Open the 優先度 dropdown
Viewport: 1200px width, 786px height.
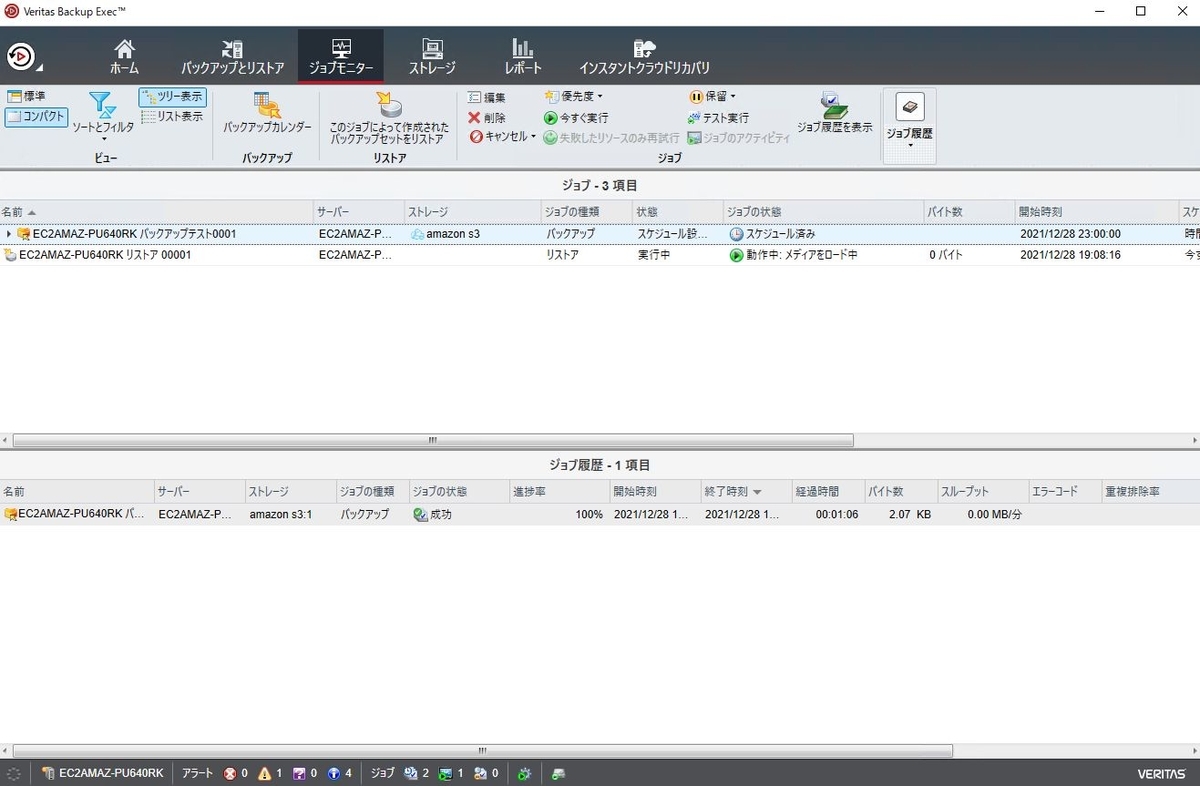click(x=573, y=97)
